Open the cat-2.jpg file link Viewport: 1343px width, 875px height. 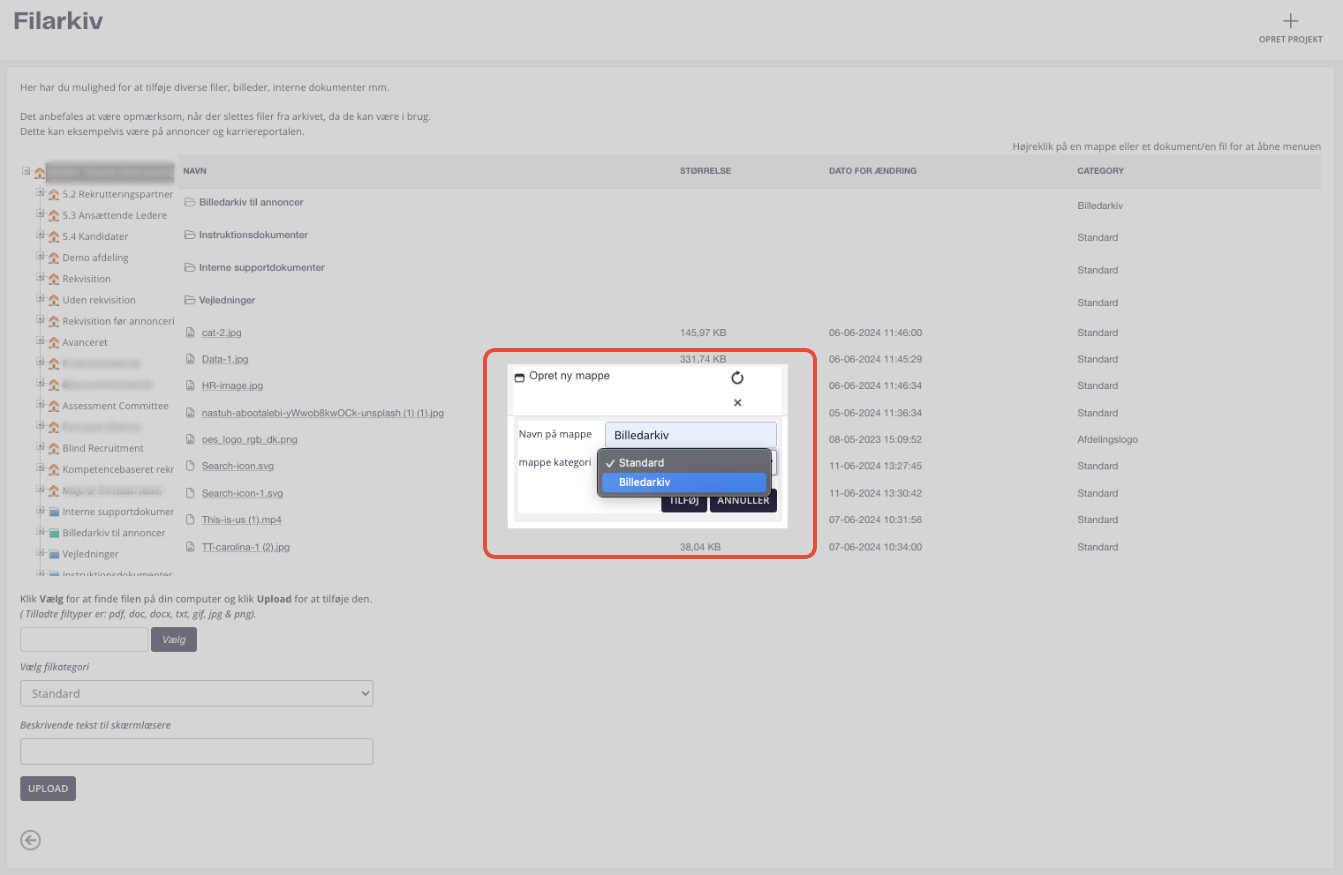click(221, 333)
